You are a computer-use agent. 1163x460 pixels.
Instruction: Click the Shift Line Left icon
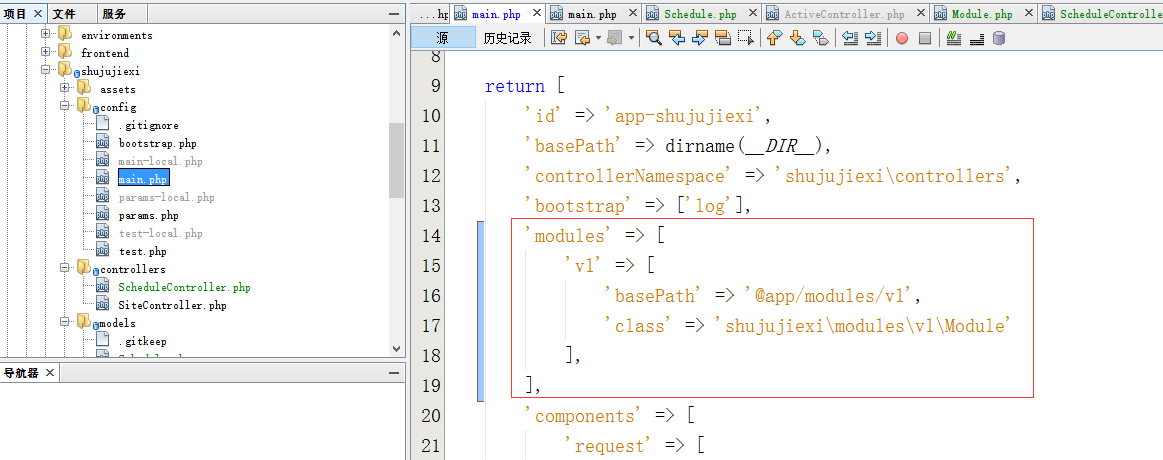click(849, 38)
